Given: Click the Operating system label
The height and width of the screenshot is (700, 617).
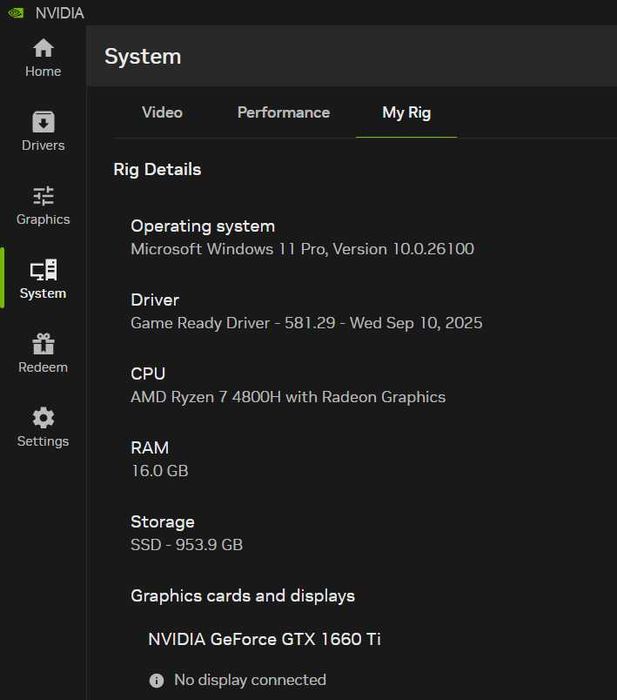Looking at the screenshot, I should 203,227.
